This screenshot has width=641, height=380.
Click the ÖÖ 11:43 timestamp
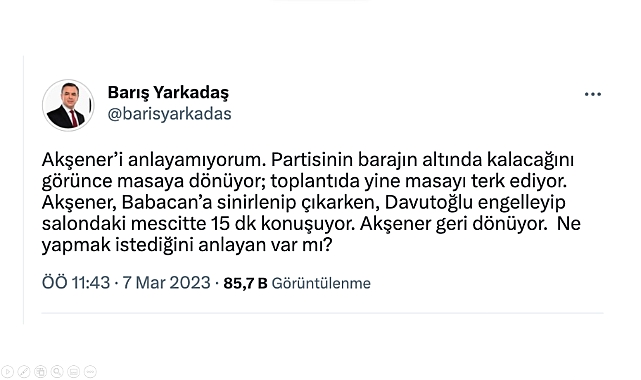[x=76, y=283]
